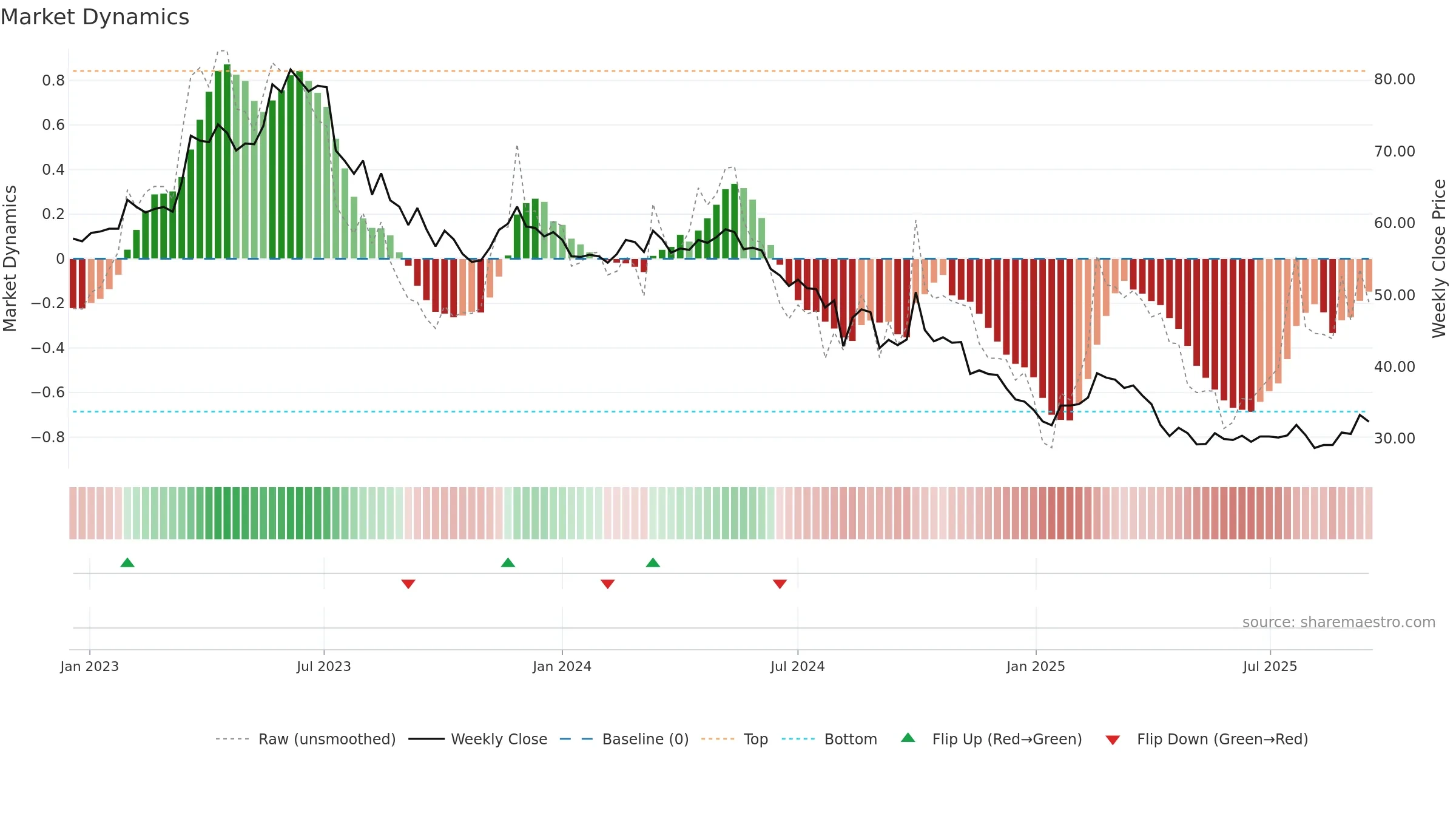Toggle the Flip Down (Green→Red) legend entry
This screenshot has width=1456, height=819.
[1207, 739]
